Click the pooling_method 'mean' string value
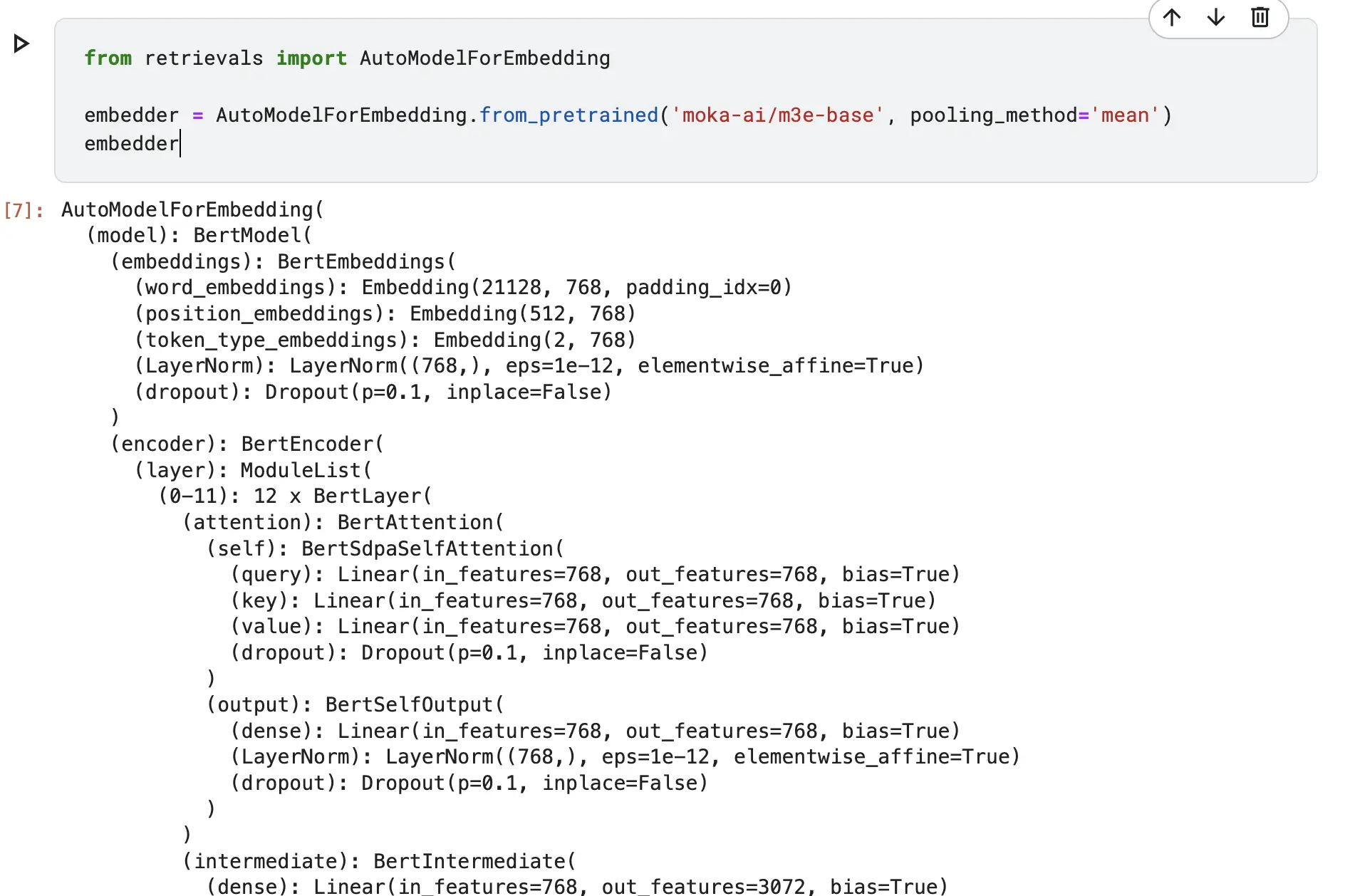This screenshot has height=896, width=1355. click(1125, 115)
